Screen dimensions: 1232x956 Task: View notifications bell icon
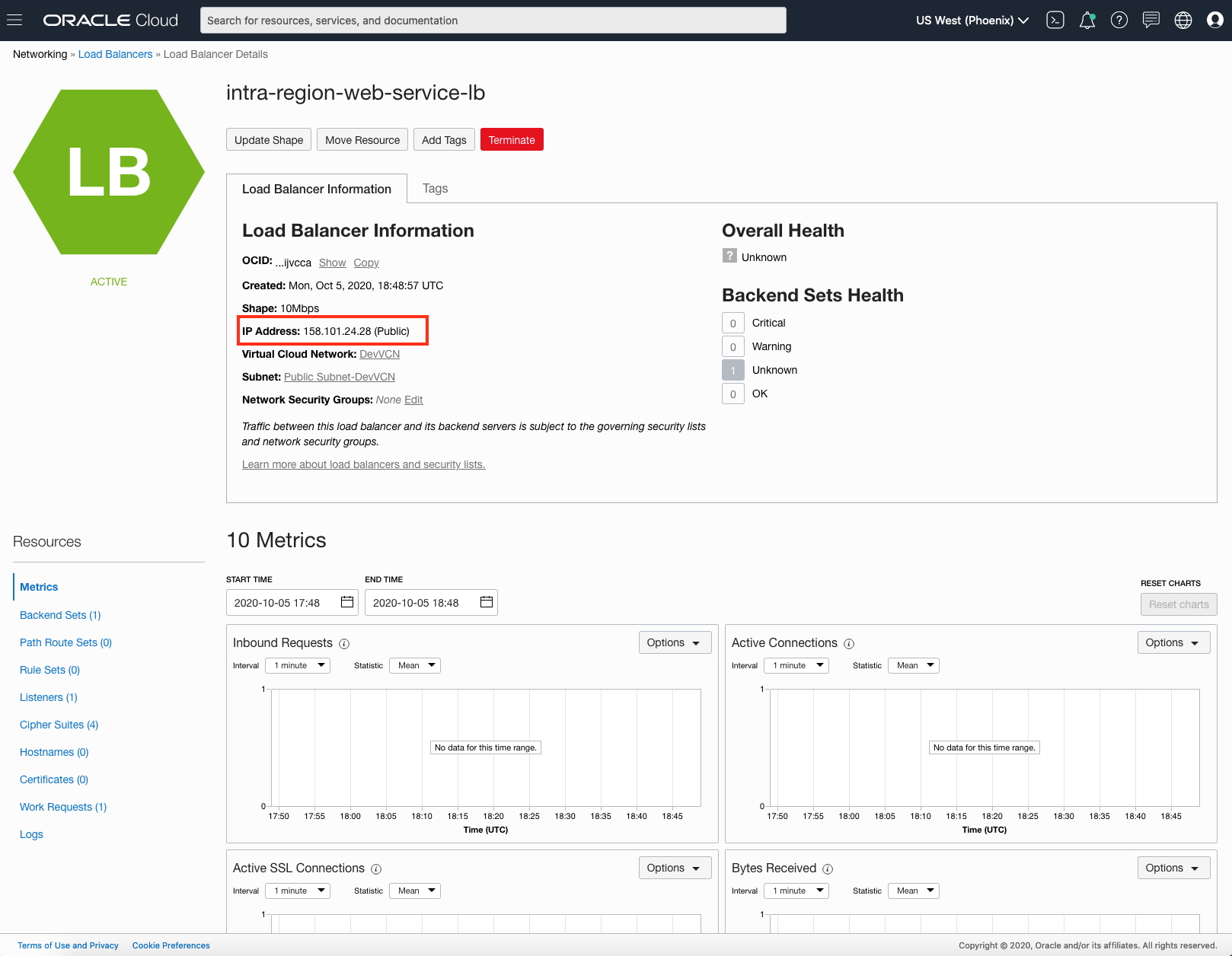[1087, 21]
